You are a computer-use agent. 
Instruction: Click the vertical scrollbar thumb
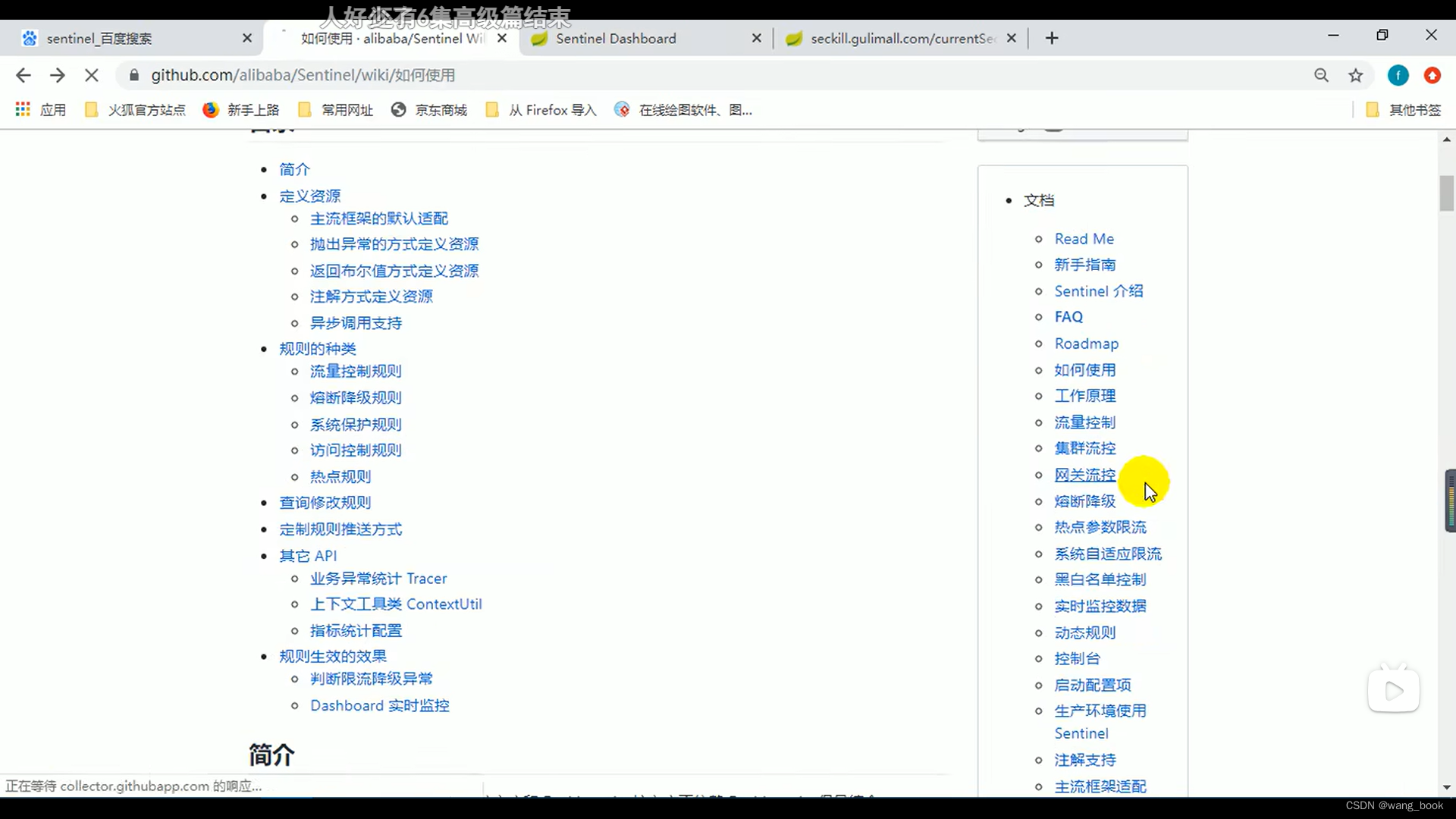1445,193
